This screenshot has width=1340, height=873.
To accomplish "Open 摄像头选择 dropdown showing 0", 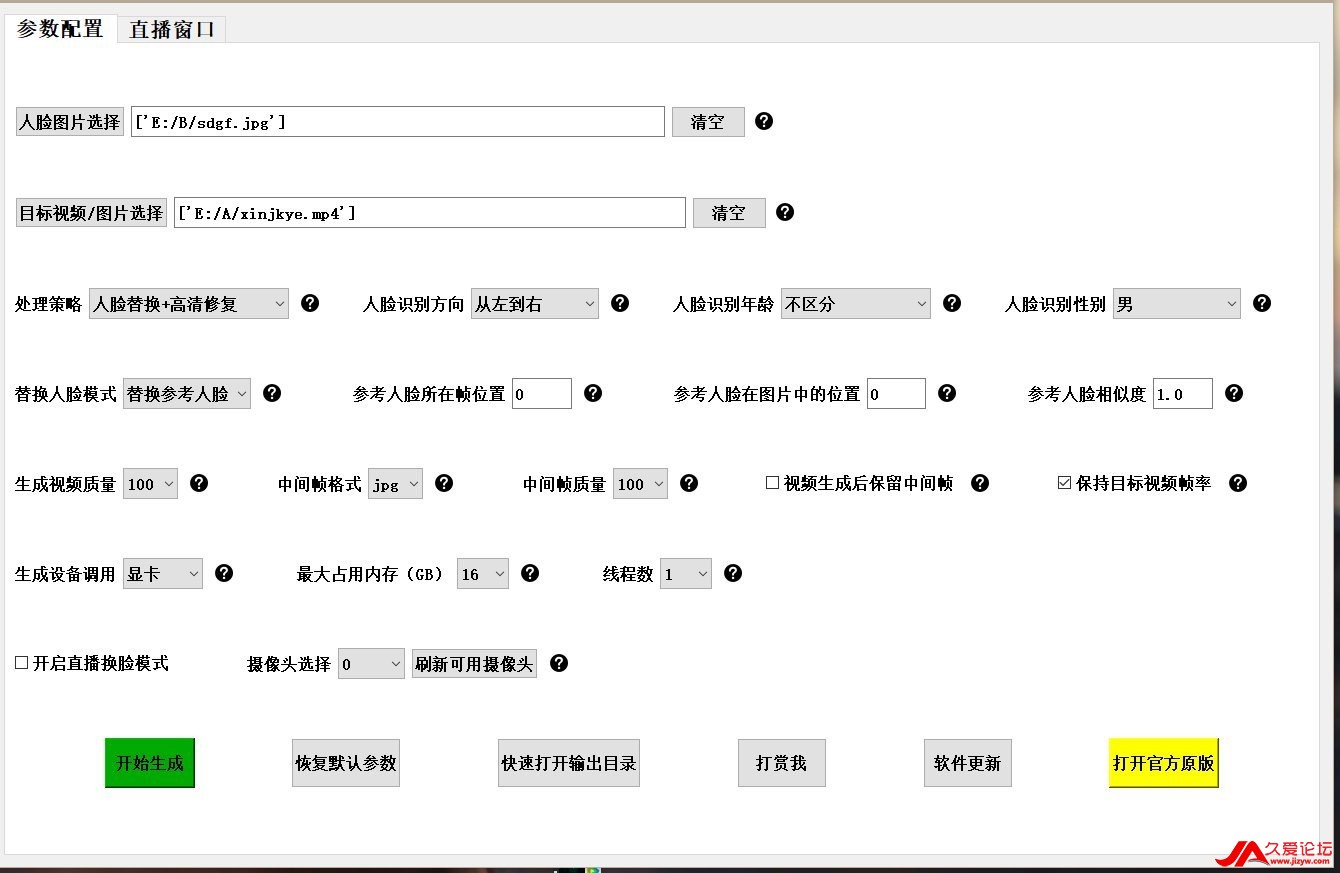I will click(x=371, y=664).
